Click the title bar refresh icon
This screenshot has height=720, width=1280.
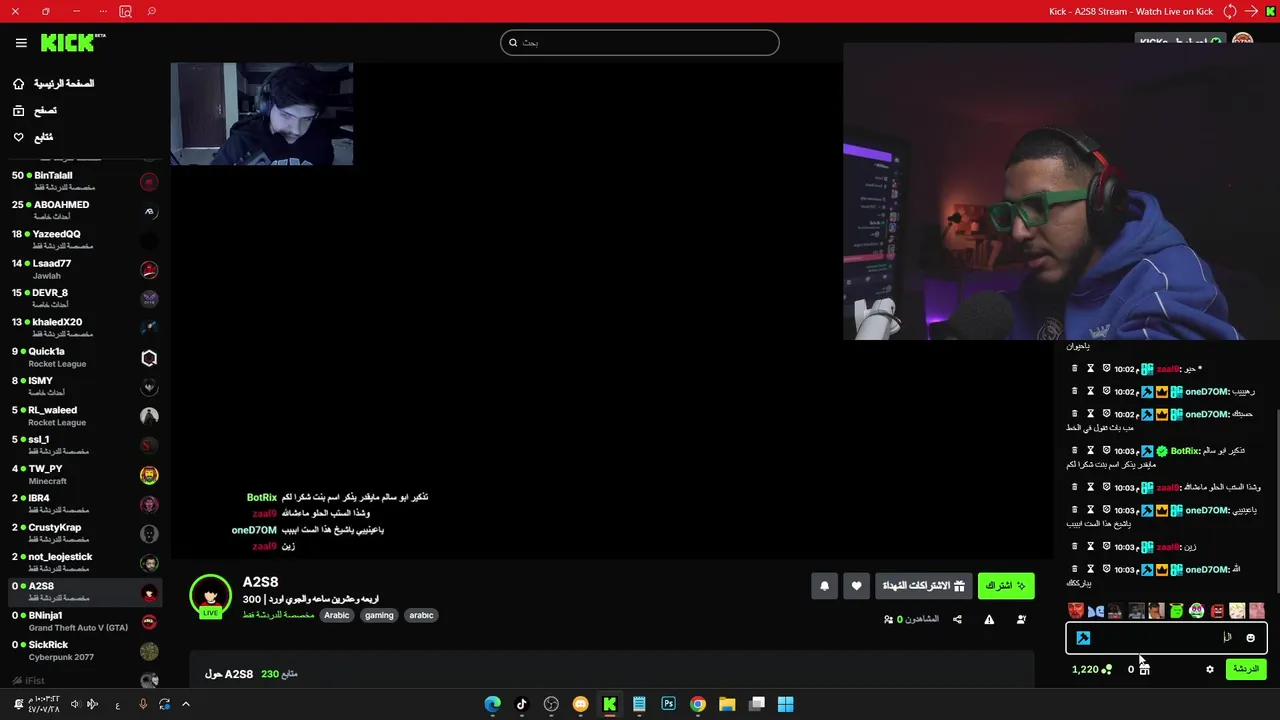[x=1230, y=11]
